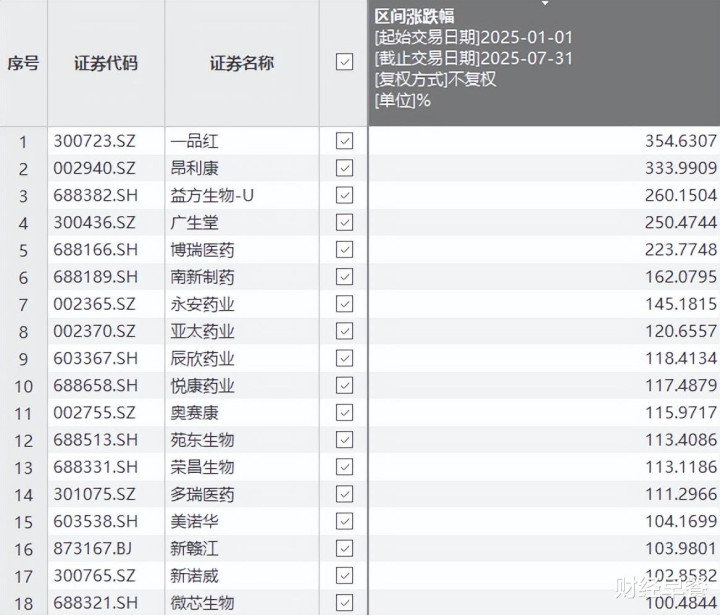Toggle checkbox for 新赣江
The width and height of the screenshot is (720, 615).
(344, 548)
